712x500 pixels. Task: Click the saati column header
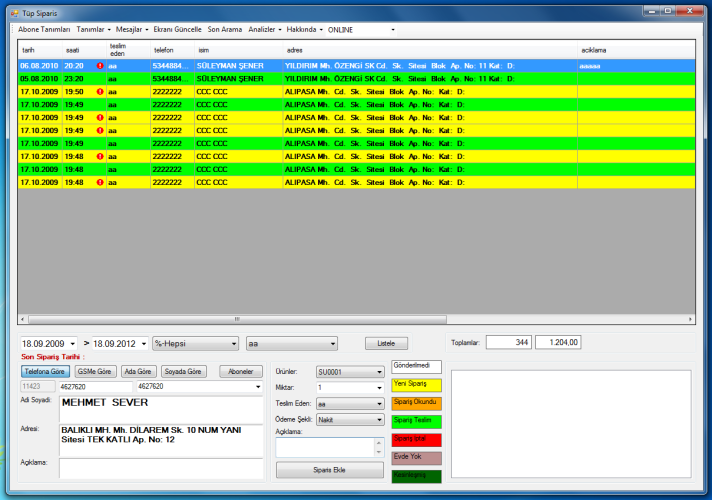pyautogui.click(x=84, y=50)
